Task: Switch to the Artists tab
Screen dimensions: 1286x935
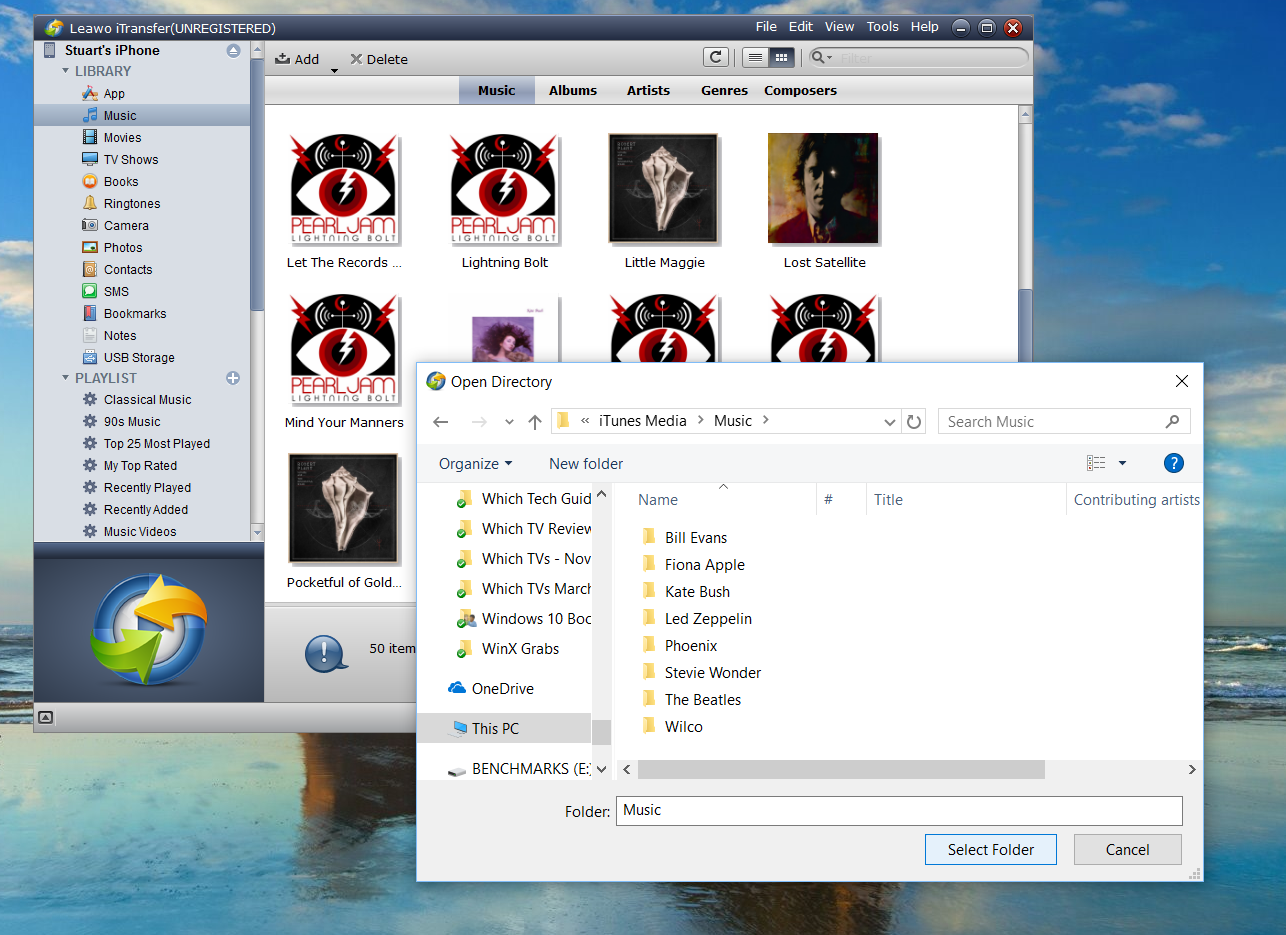Action: click(x=648, y=90)
